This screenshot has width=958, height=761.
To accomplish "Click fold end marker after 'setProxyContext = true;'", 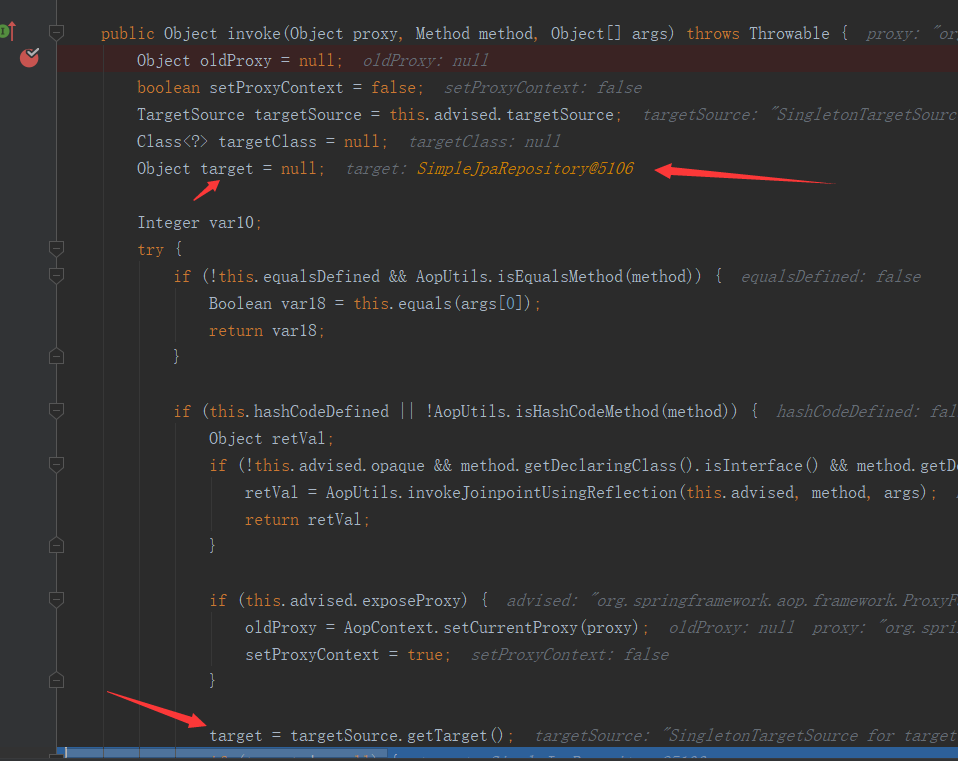I will [x=56, y=680].
